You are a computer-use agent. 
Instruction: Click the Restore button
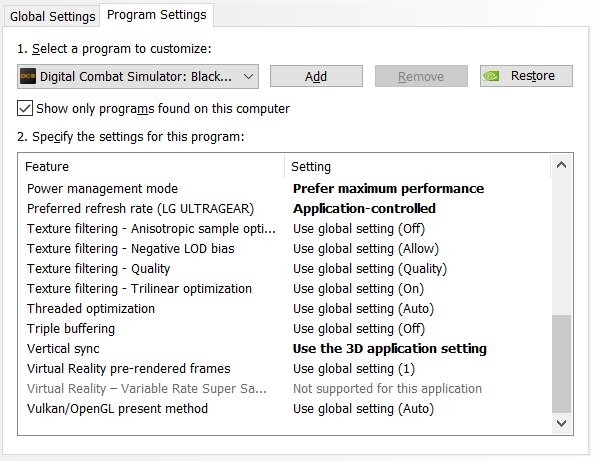click(x=526, y=76)
